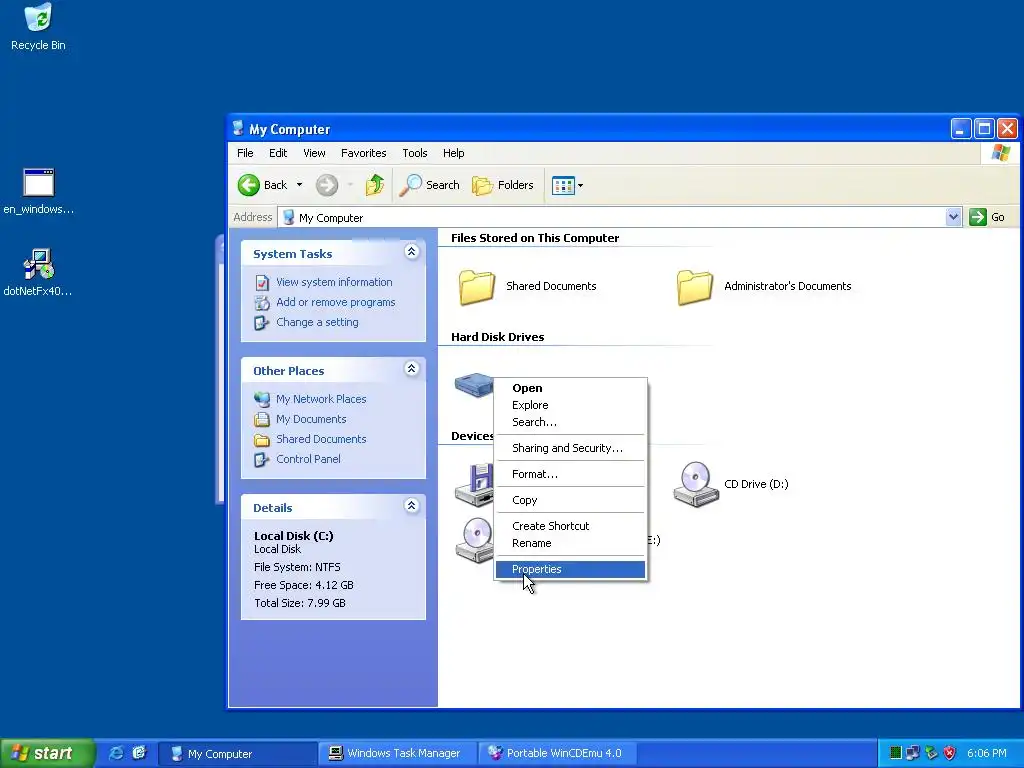Open the Favorites menu
The width and height of the screenshot is (1024, 768).
(x=364, y=153)
